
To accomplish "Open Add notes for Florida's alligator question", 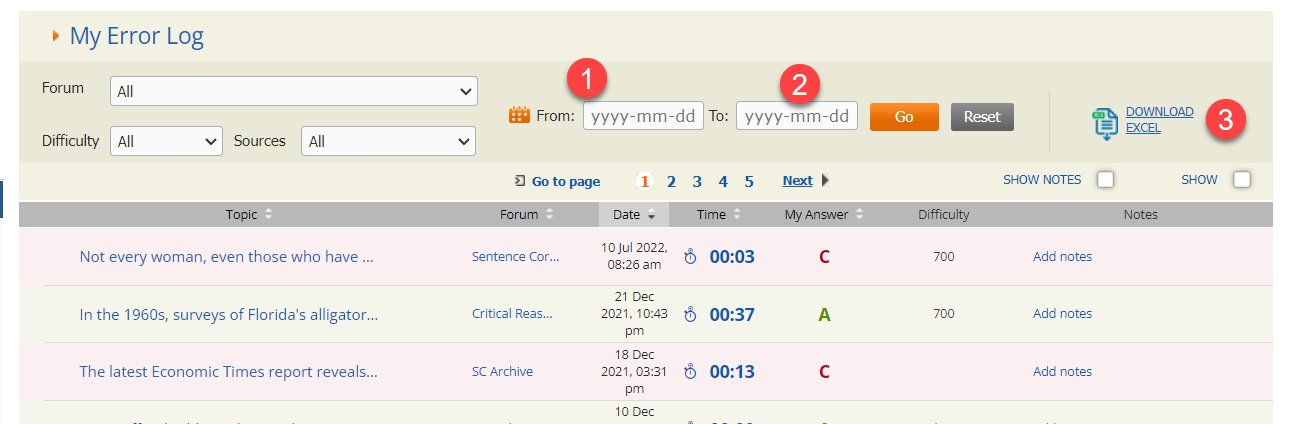I will tap(1062, 314).
